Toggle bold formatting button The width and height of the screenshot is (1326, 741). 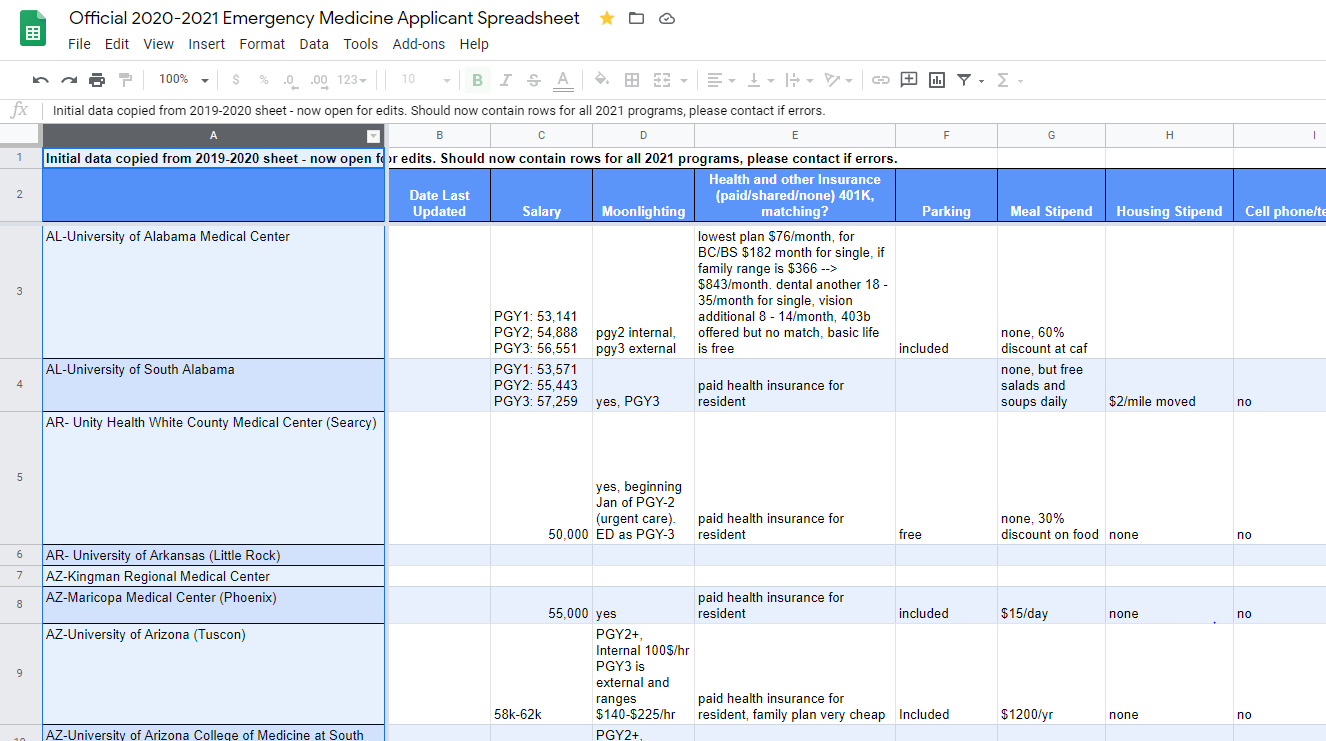pos(477,80)
